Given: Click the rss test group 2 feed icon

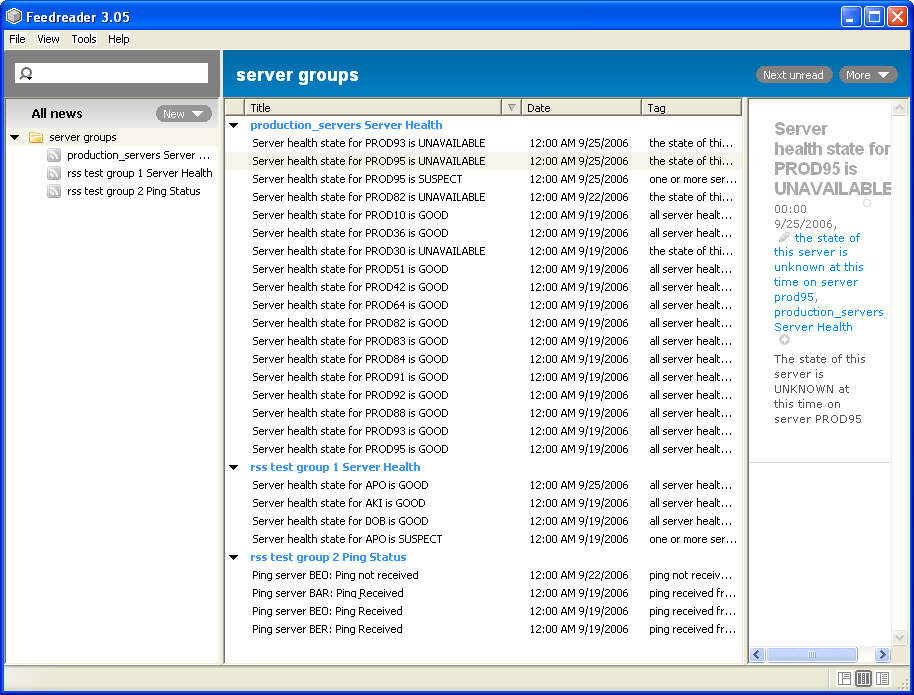Looking at the screenshot, I should pyautogui.click(x=55, y=192).
